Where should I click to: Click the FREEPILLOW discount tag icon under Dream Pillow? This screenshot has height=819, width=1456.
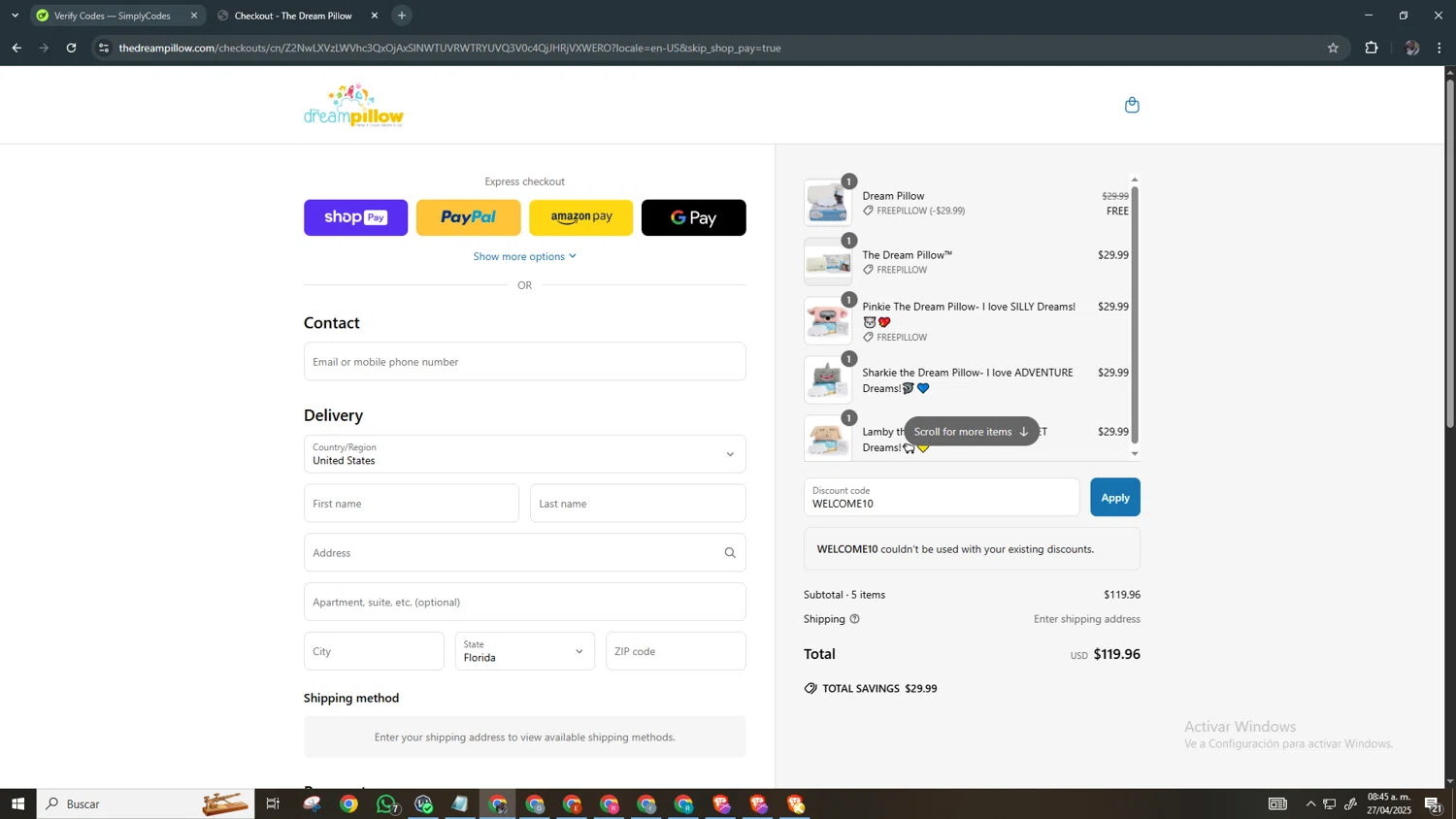coord(869,211)
